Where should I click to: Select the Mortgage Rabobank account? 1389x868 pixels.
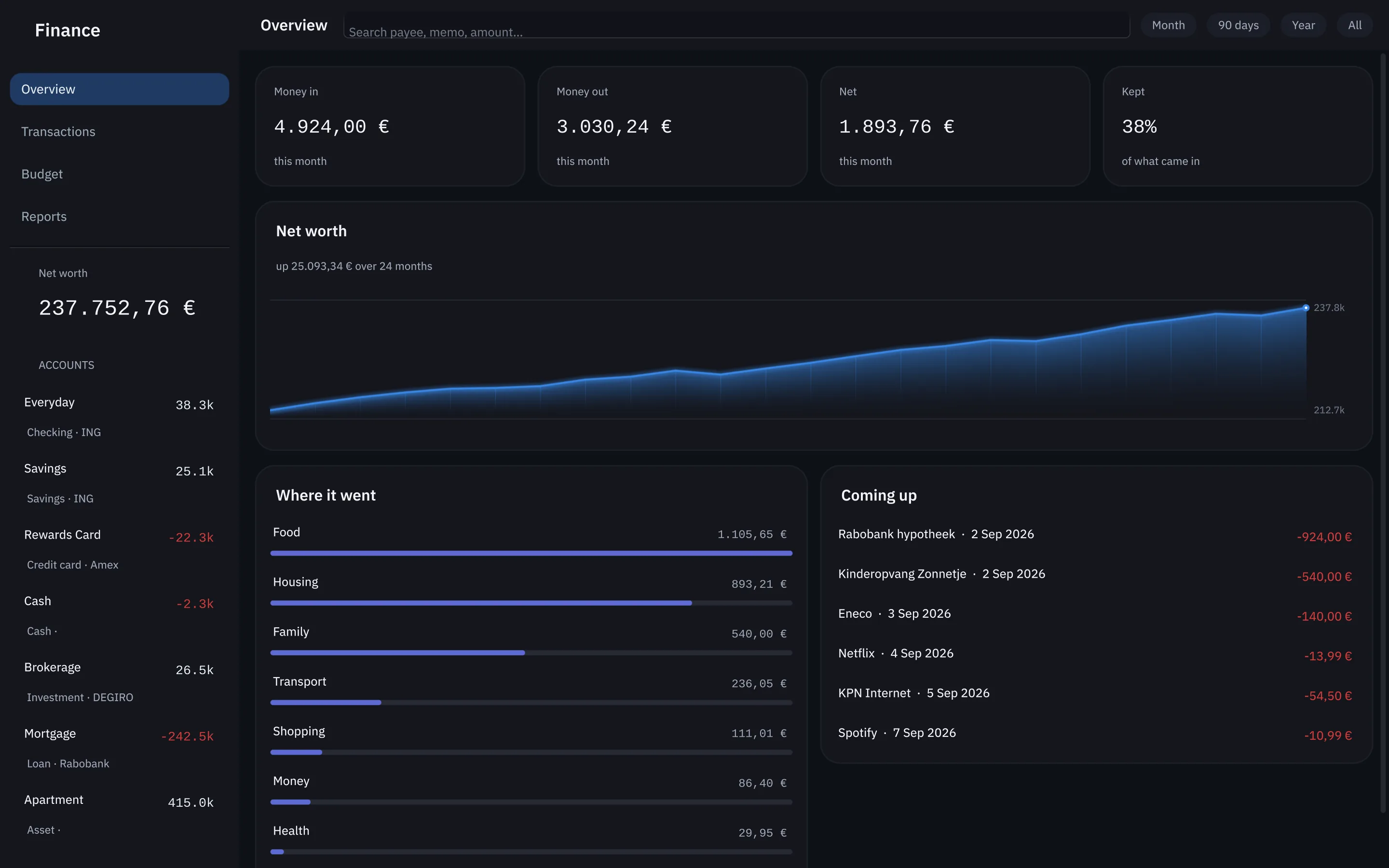coord(120,748)
